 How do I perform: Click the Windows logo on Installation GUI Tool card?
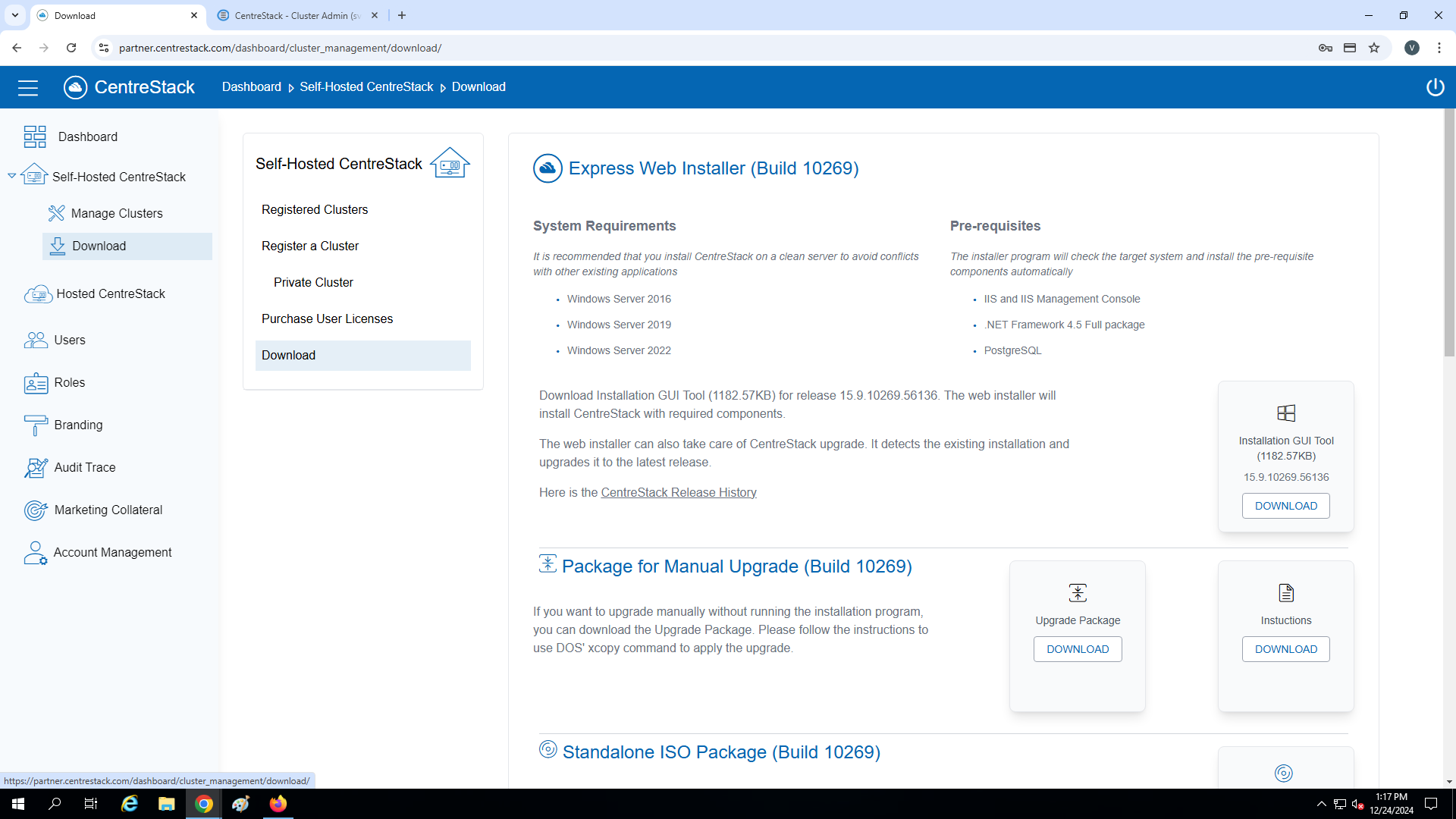(x=1286, y=413)
